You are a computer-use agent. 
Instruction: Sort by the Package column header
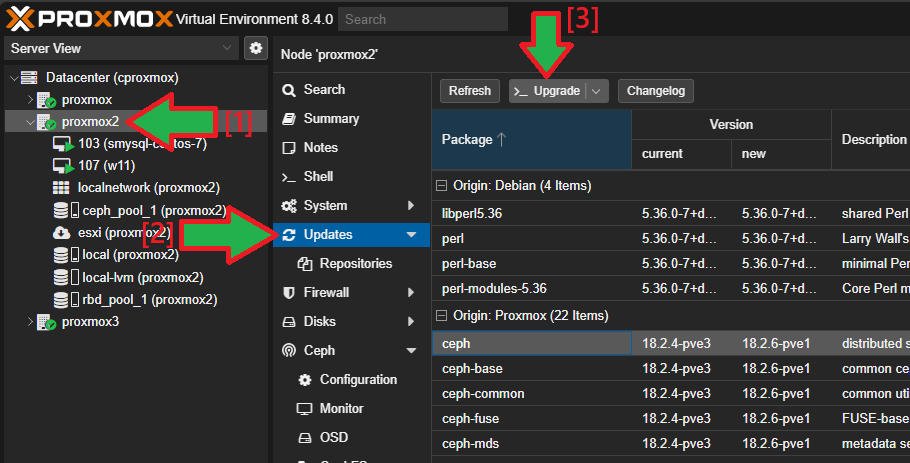coord(532,139)
